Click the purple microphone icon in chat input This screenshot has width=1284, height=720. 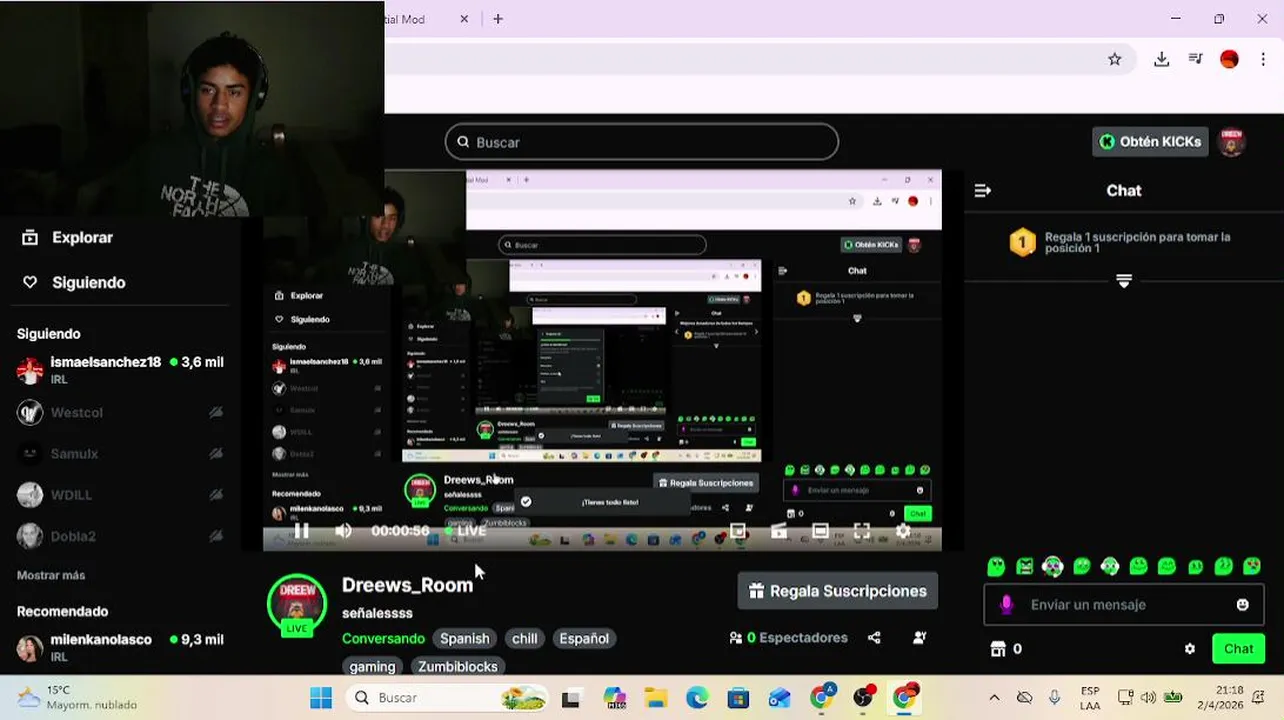1006,605
